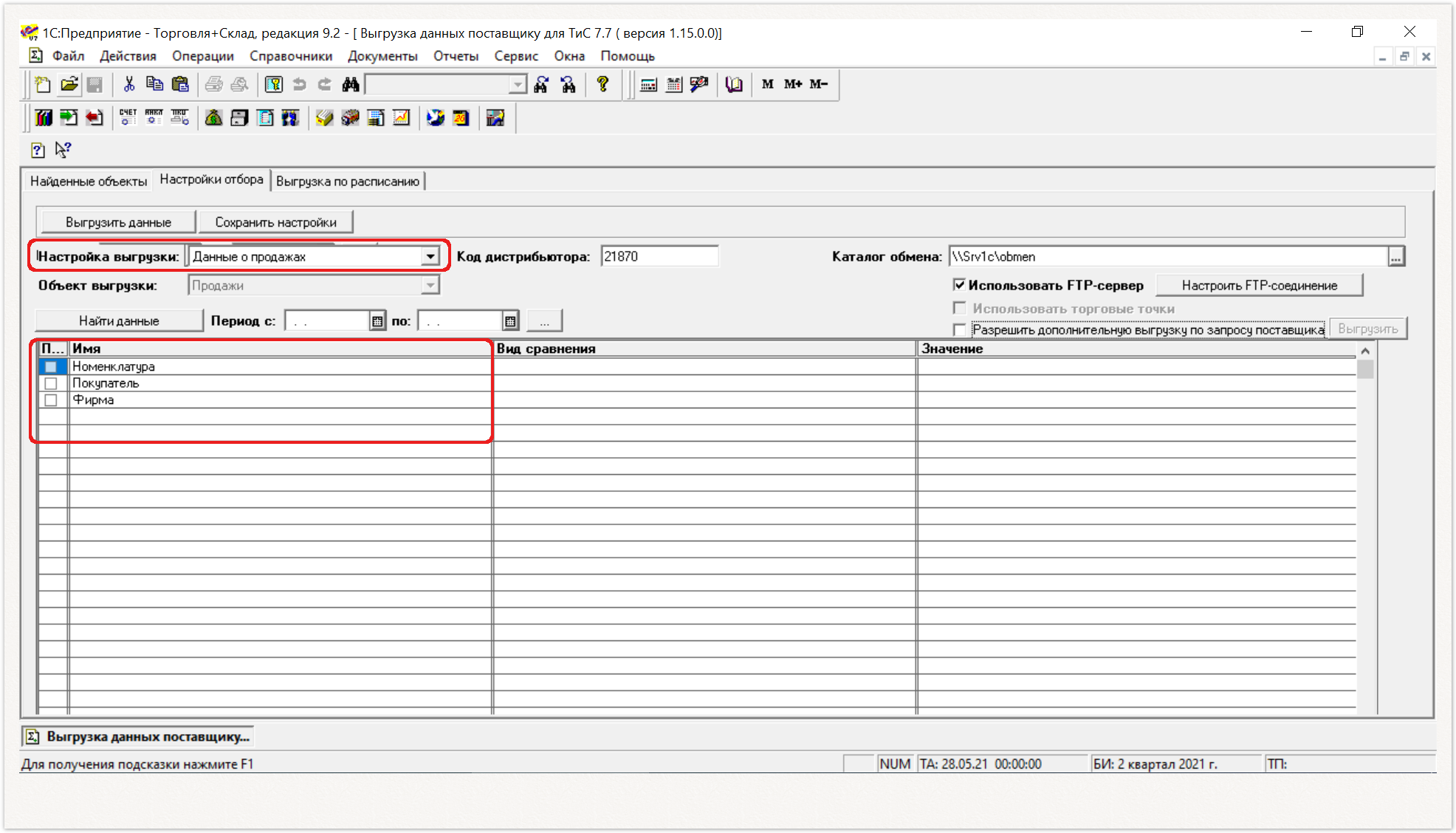
Task: Click the scissors Cut icon
Action: pyautogui.click(x=129, y=84)
